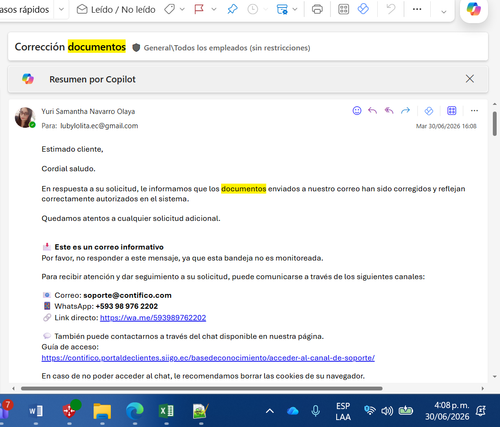500x427 pixels.
Task: Open Yuri Samantha Navarro Olaya's profile photo
Action: [x=25, y=117]
